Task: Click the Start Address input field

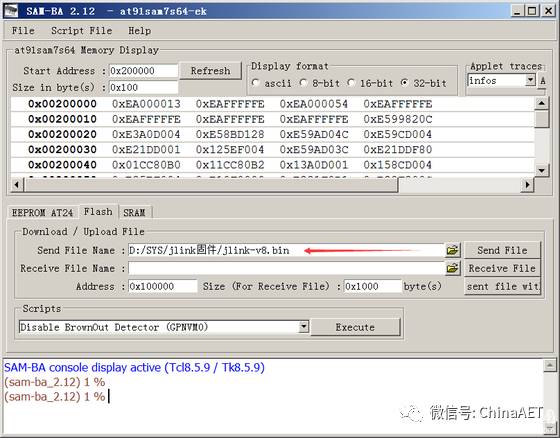Action: (143, 71)
